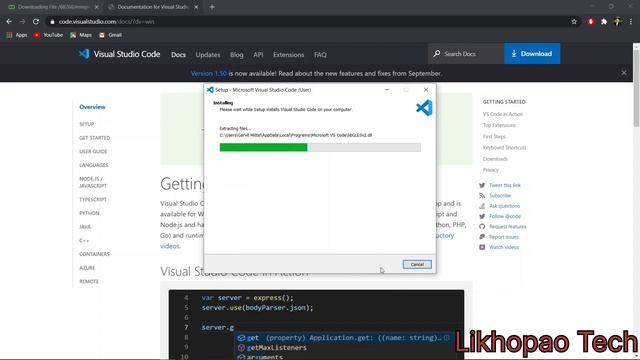Open the CONTAINERS sidebar section
Screen dimensions: 640x360
pyautogui.click(x=94, y=254)
